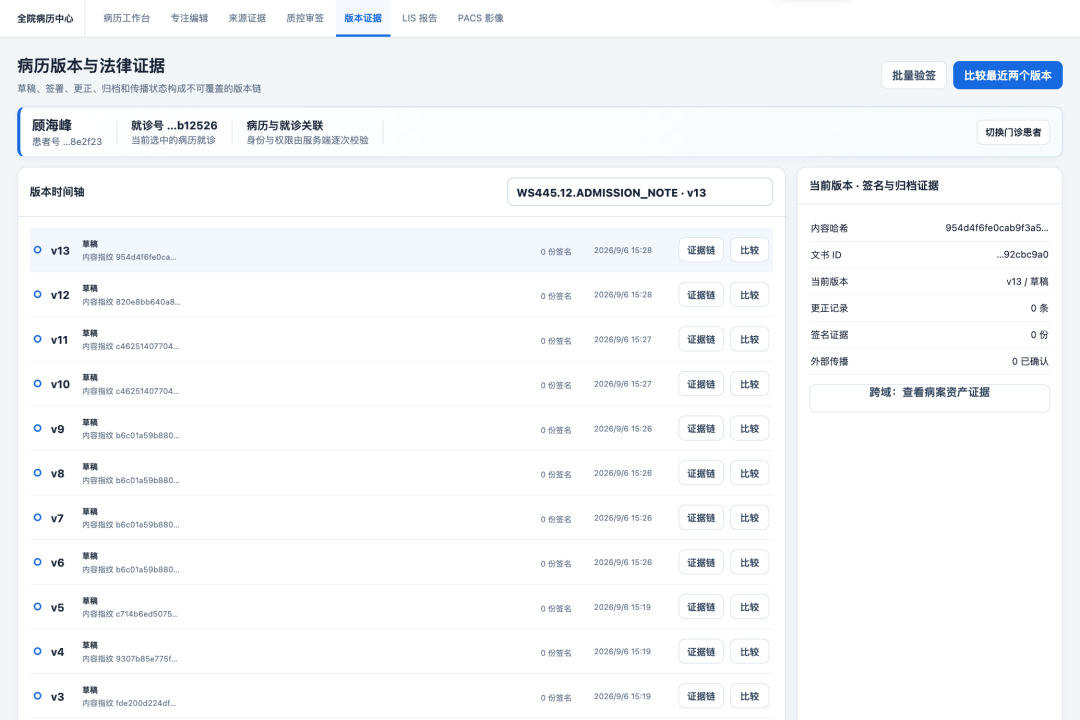
Task: Run 批量验签 batch signature check
Action: pyautogui.click(x=914, y=75)
